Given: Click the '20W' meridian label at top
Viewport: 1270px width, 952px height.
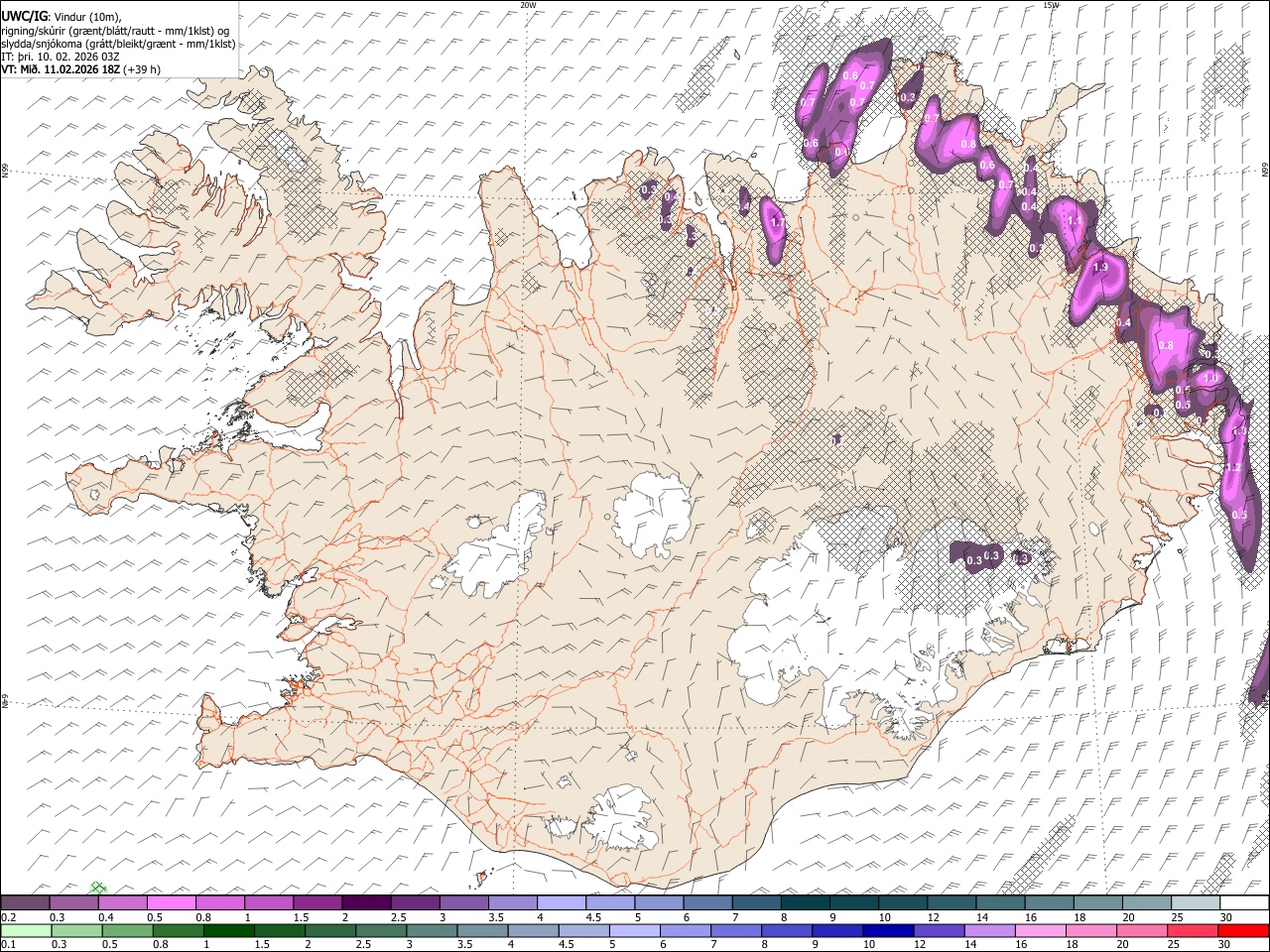Looking at the screenshot, I should [528, 5].
